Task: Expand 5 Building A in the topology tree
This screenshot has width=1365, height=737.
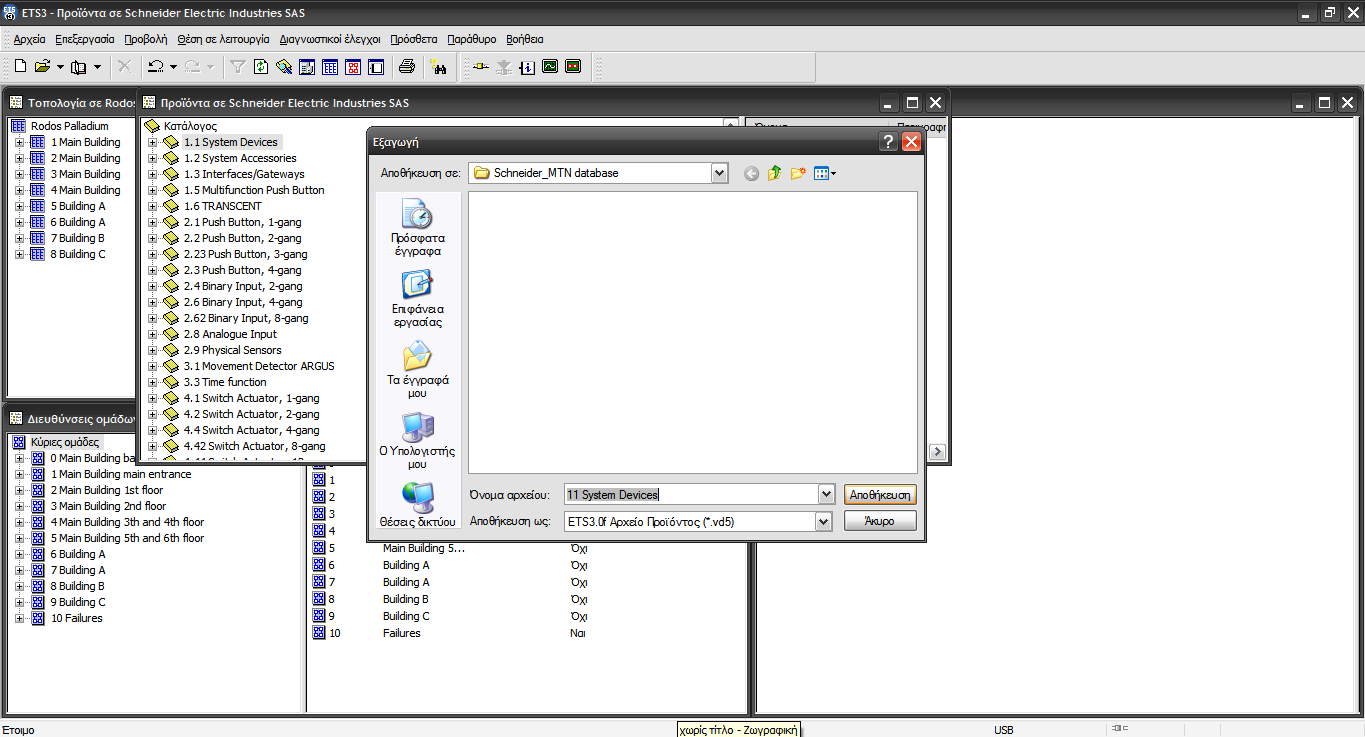Action: click(x=19, y=206)
